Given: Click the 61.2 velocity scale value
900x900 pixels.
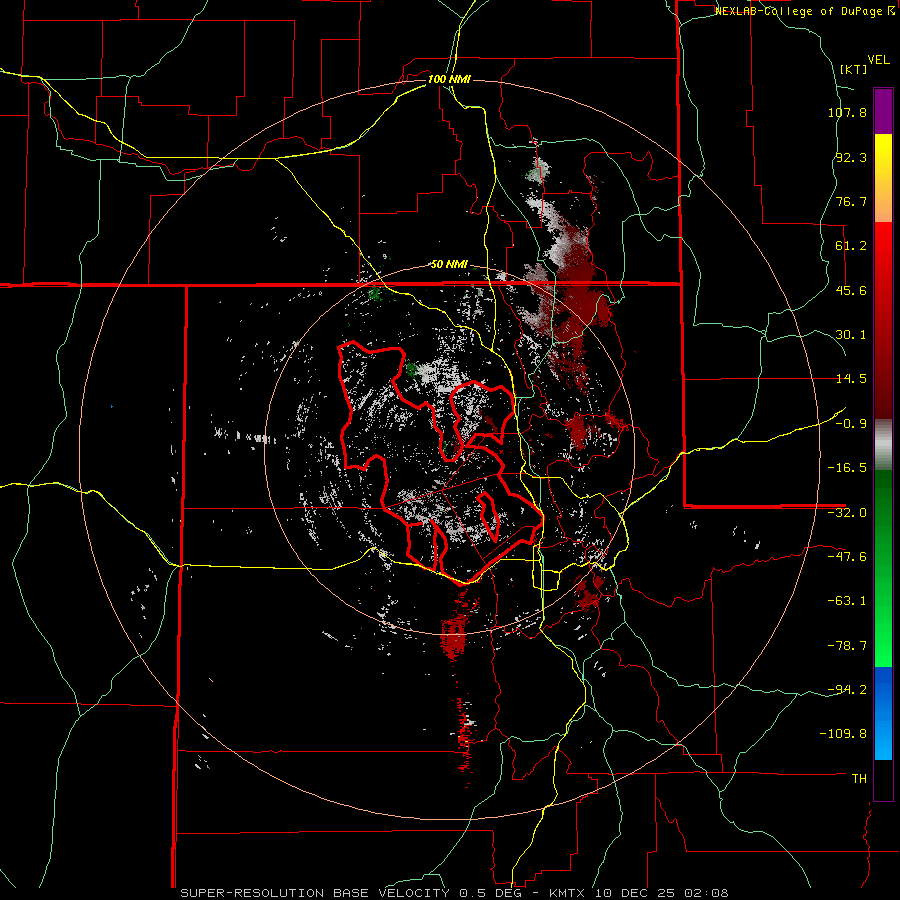Looking at the screenshot, I should [851, 246].
